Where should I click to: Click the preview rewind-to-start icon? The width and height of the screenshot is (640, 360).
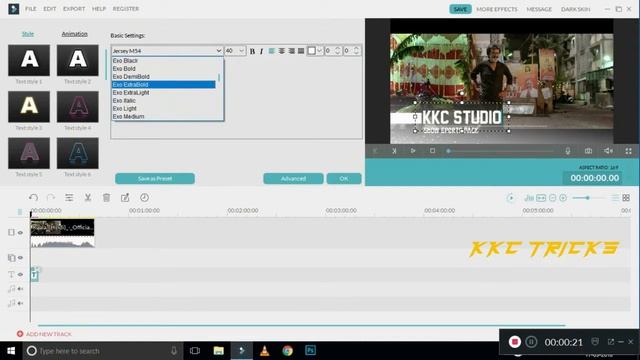375,151
